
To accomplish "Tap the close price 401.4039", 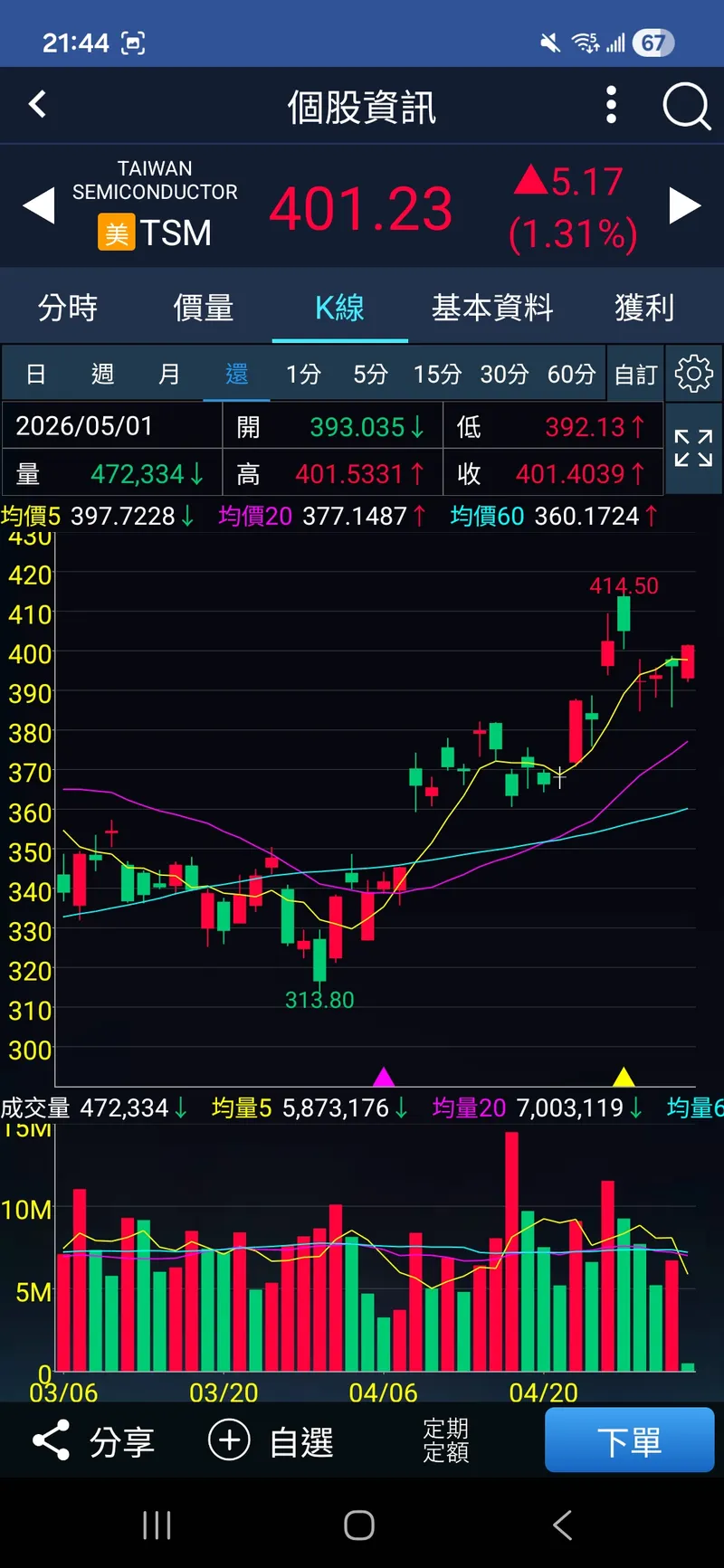I will pyautogui.click(x=570, y=474).
